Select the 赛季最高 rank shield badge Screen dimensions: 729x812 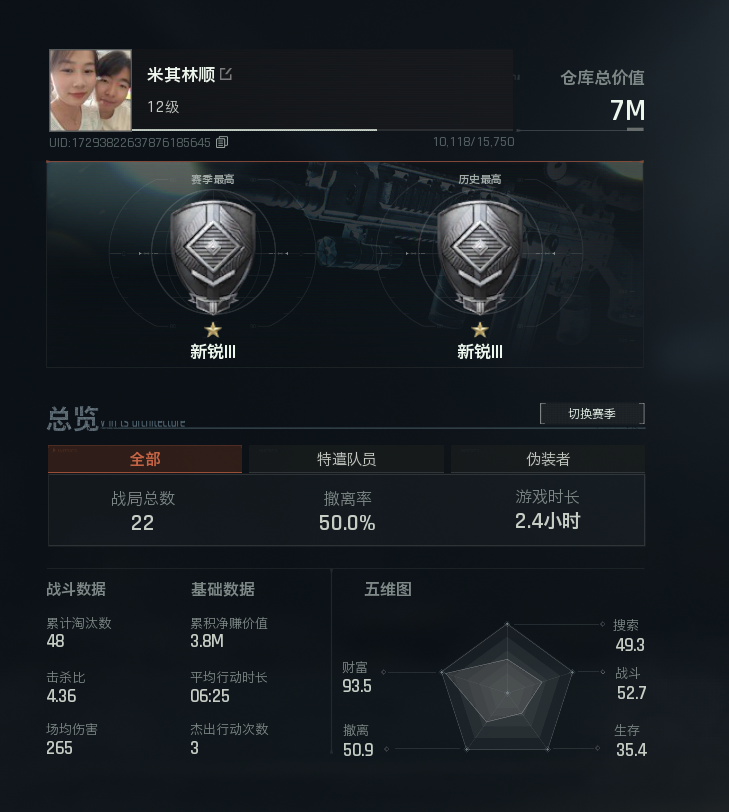click(x=213, y=257)
